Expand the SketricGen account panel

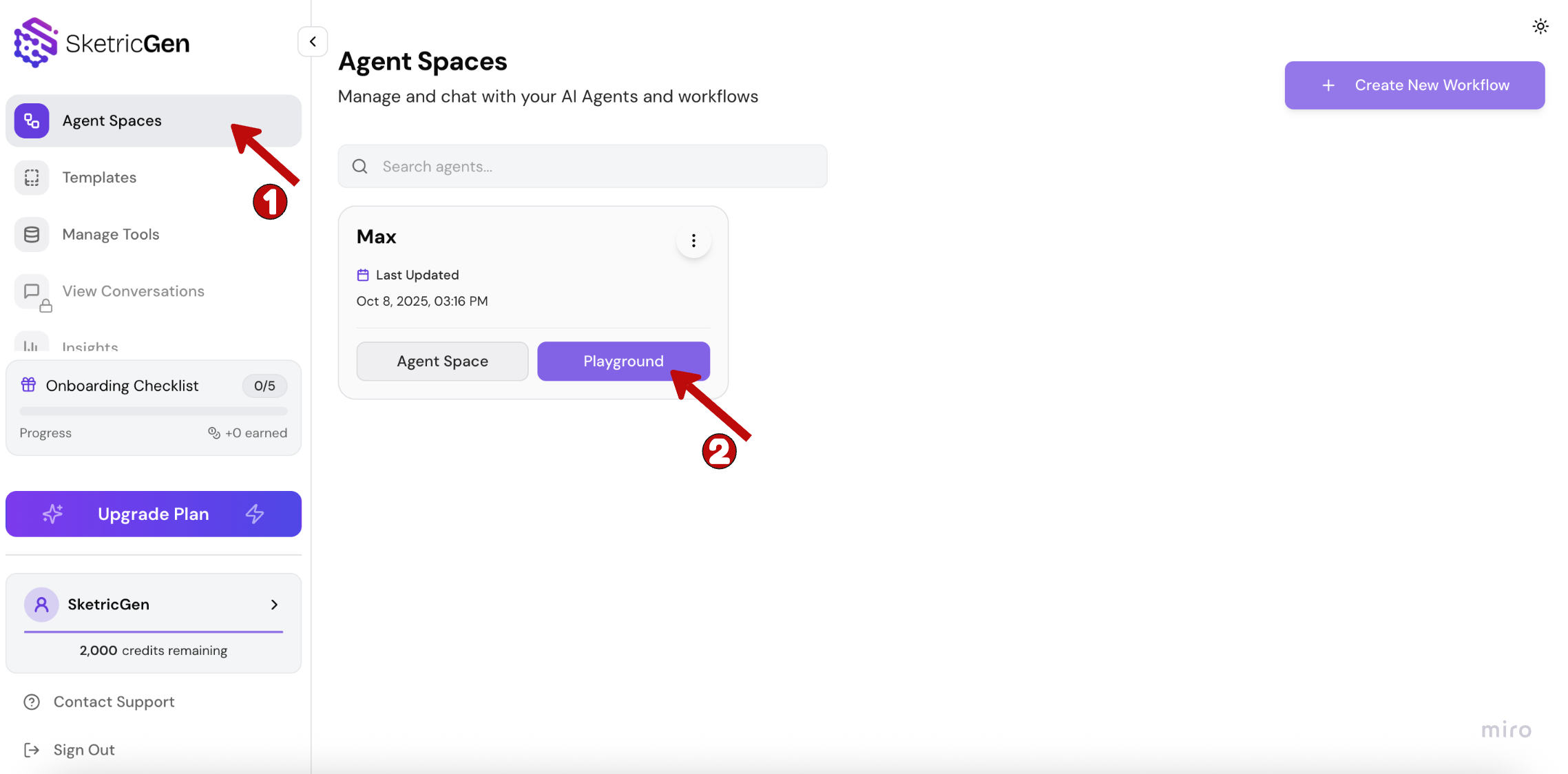click(x=274, y=604)
